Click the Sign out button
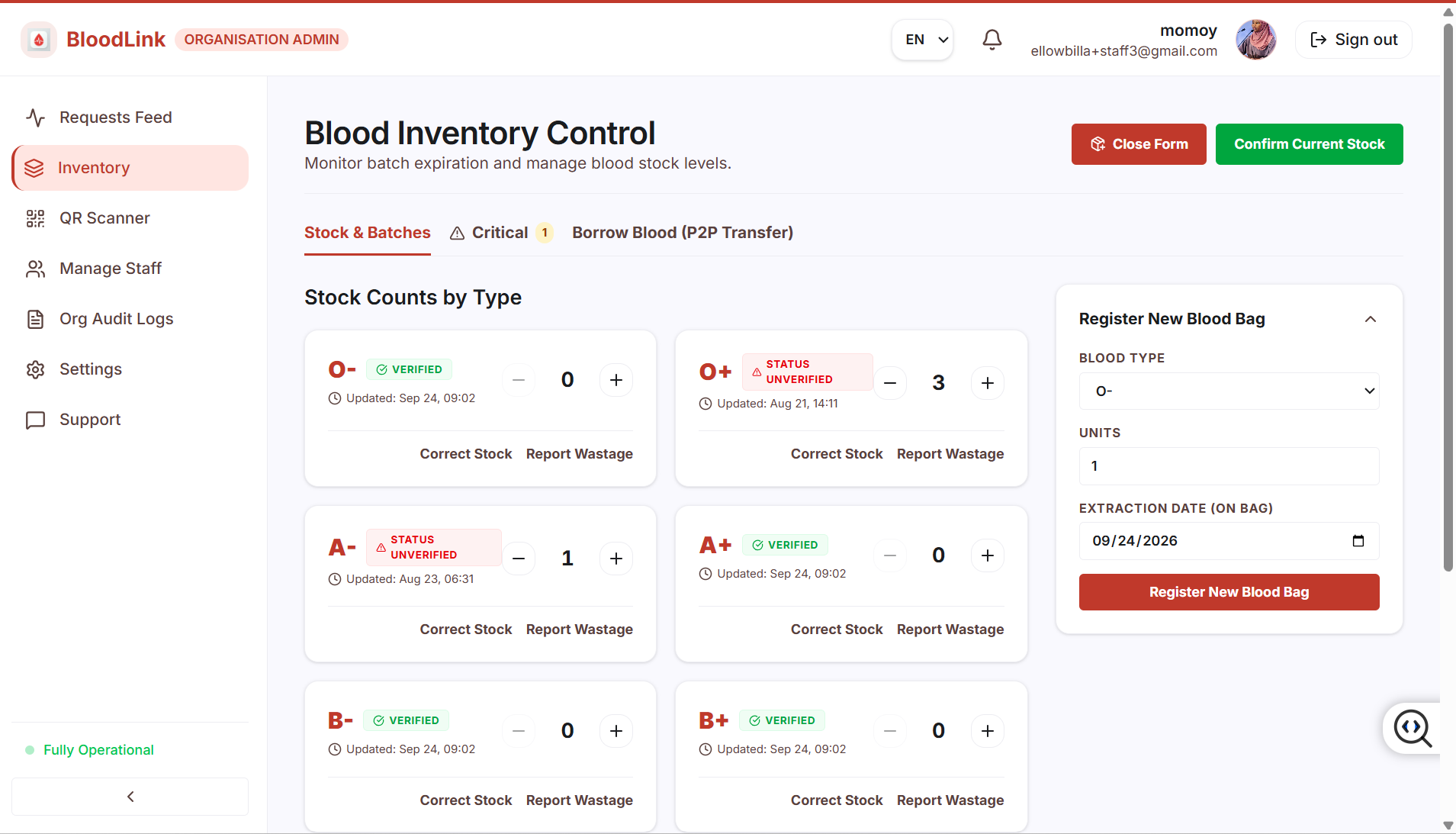The width and height of the screenshot is (1456, 834). [x=1354, y=40]
